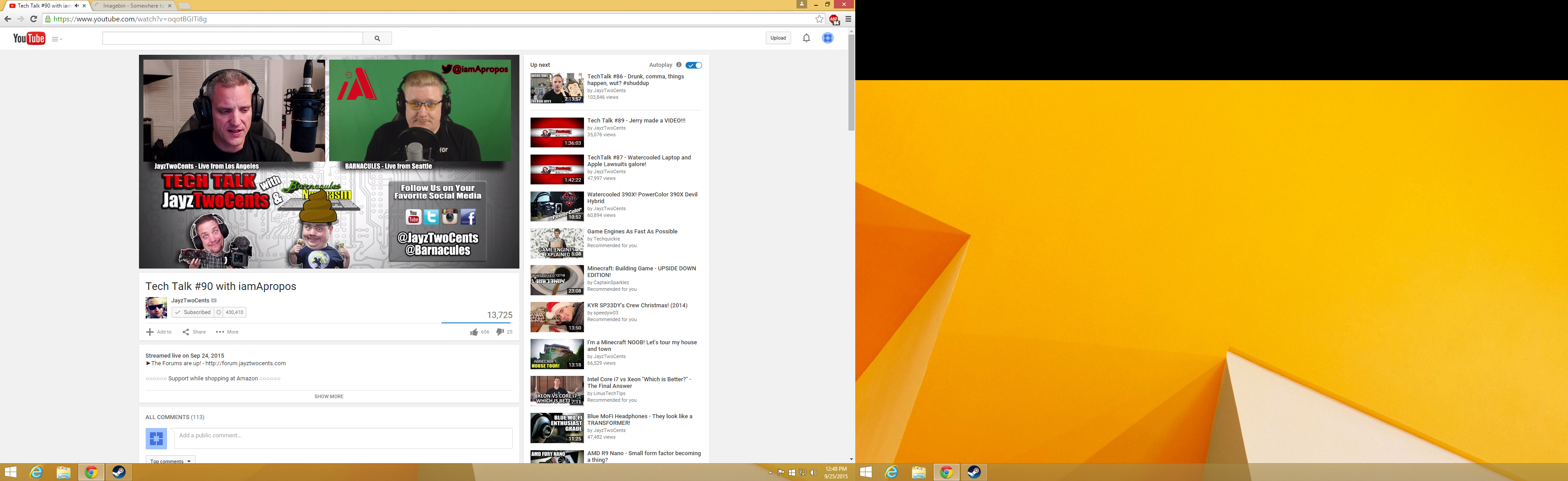The height and width of the screenshot is (481, 1568).
Task: Expand the More actions menu
Action: (x=227, y=332)
